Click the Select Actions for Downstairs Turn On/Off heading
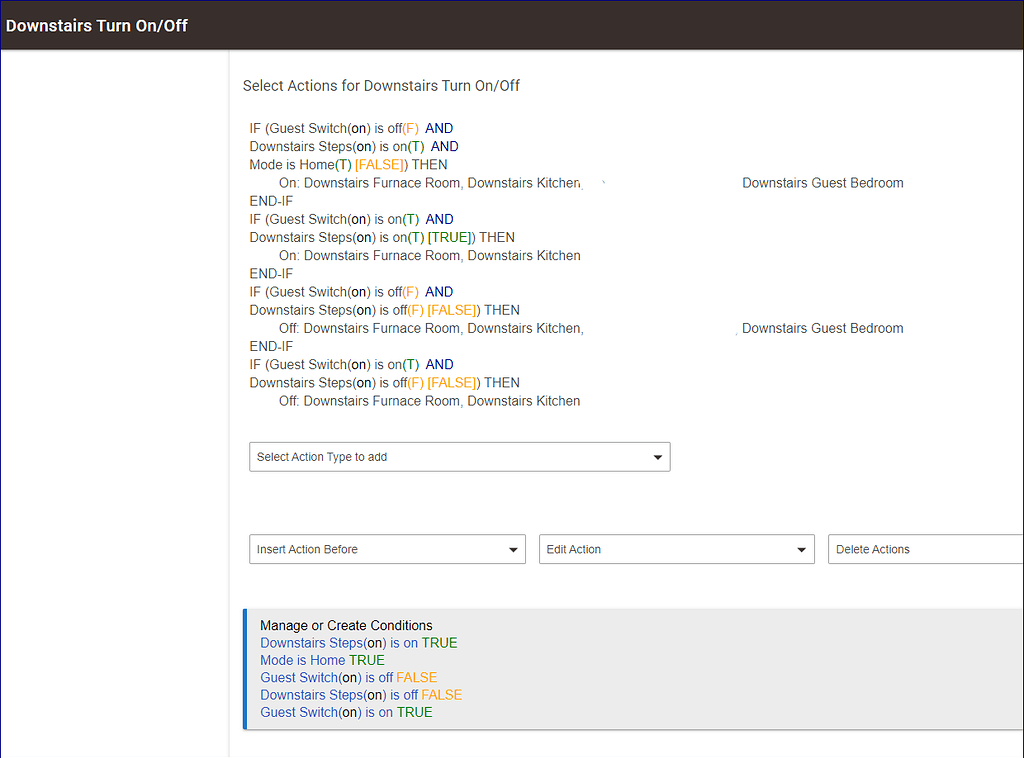 pos(381,86)
